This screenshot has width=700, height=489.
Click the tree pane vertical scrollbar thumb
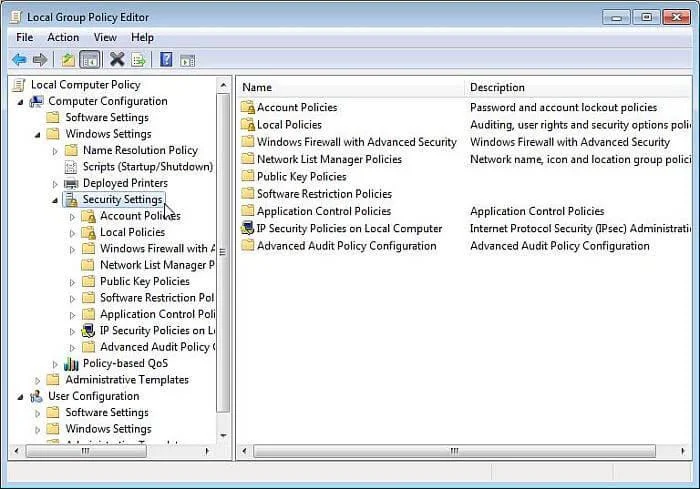(223, 253)
